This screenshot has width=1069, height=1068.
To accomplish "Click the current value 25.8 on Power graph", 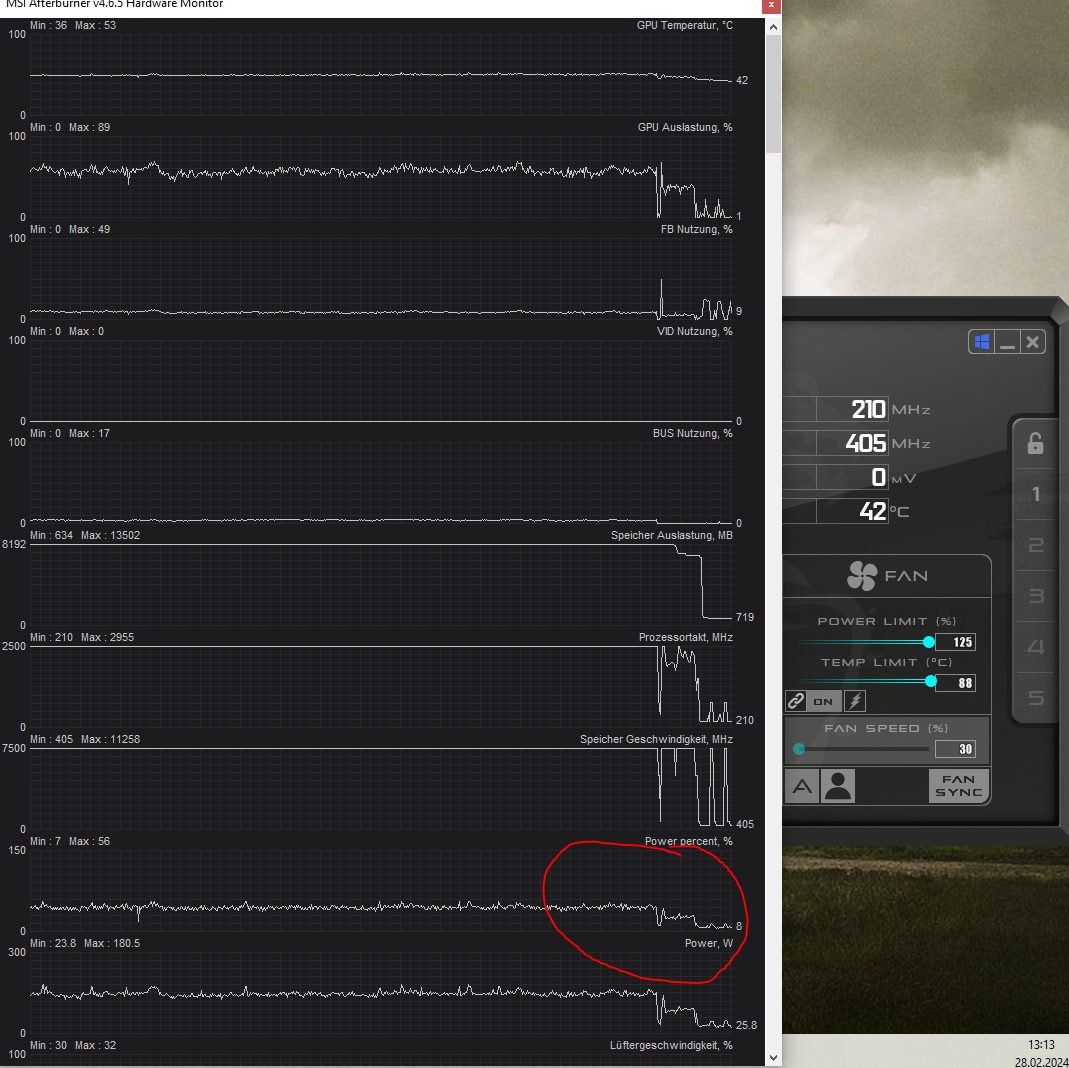I will 747,1025.
